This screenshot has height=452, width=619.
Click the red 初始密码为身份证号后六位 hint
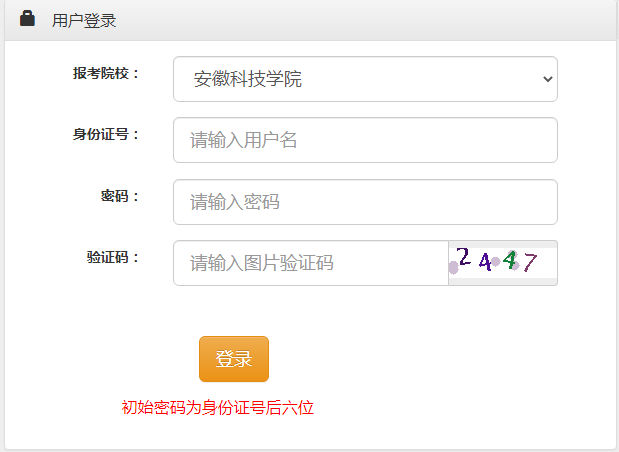pyautogui.click(x=218, y=407)
